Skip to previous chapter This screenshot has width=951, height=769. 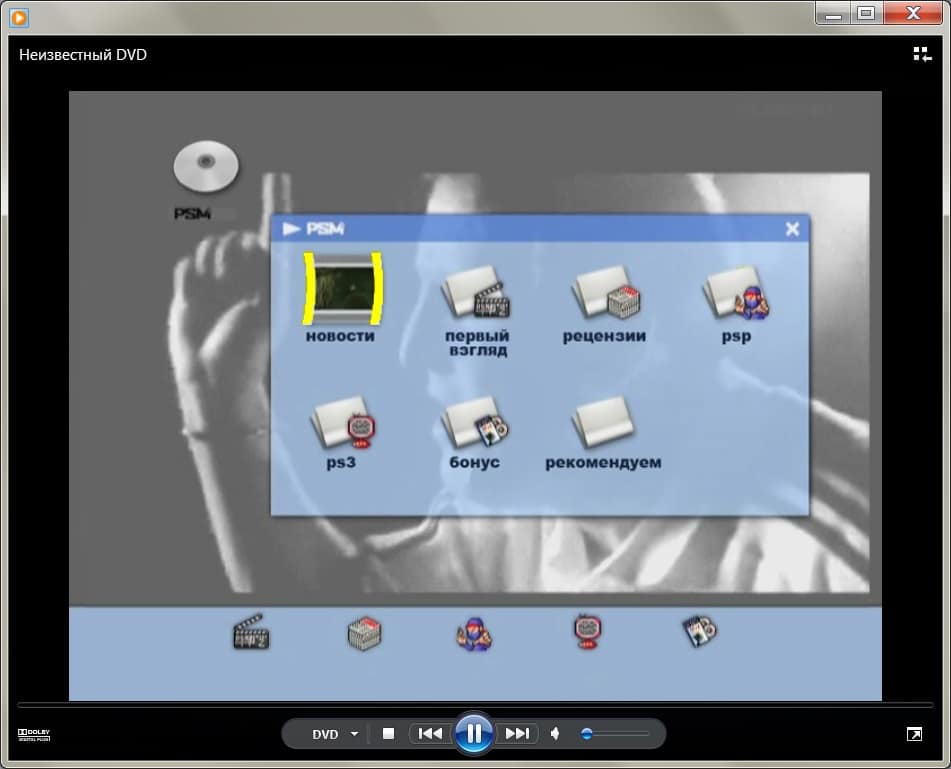(431, 734)
